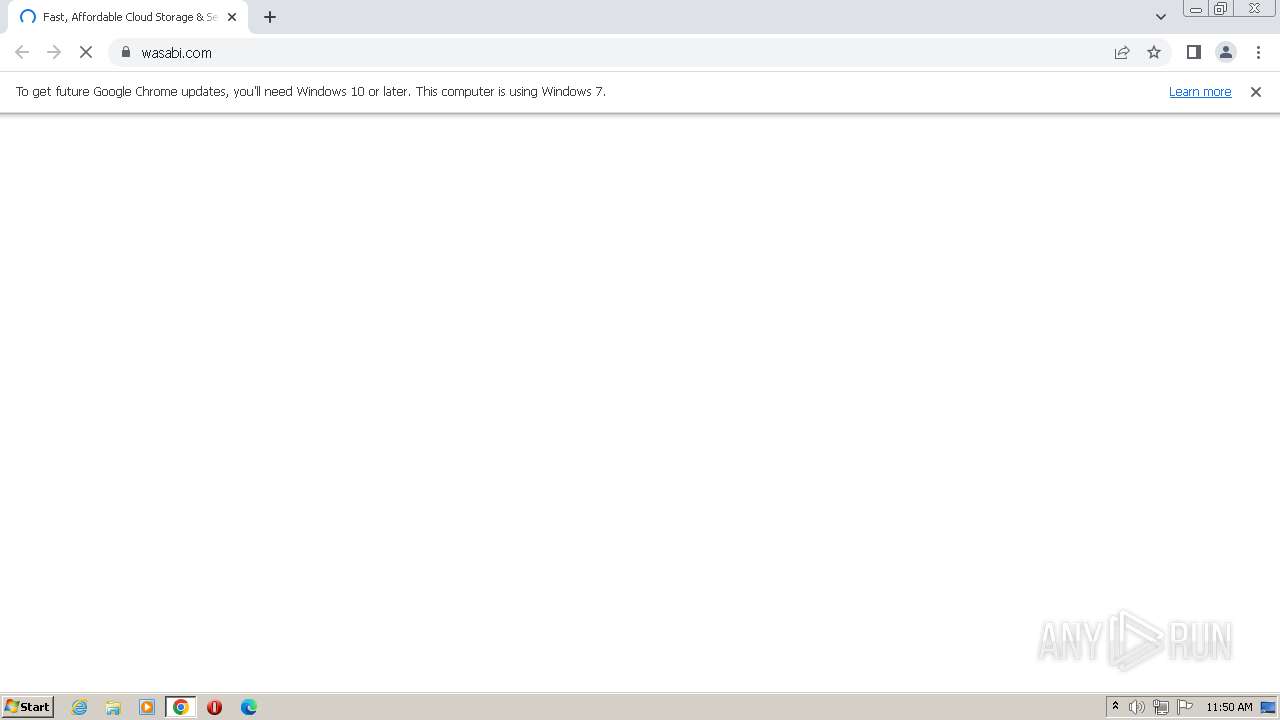Open Windows Media Player from taskbar
The width and height of the screenshot is (1280, 720).
147,707
